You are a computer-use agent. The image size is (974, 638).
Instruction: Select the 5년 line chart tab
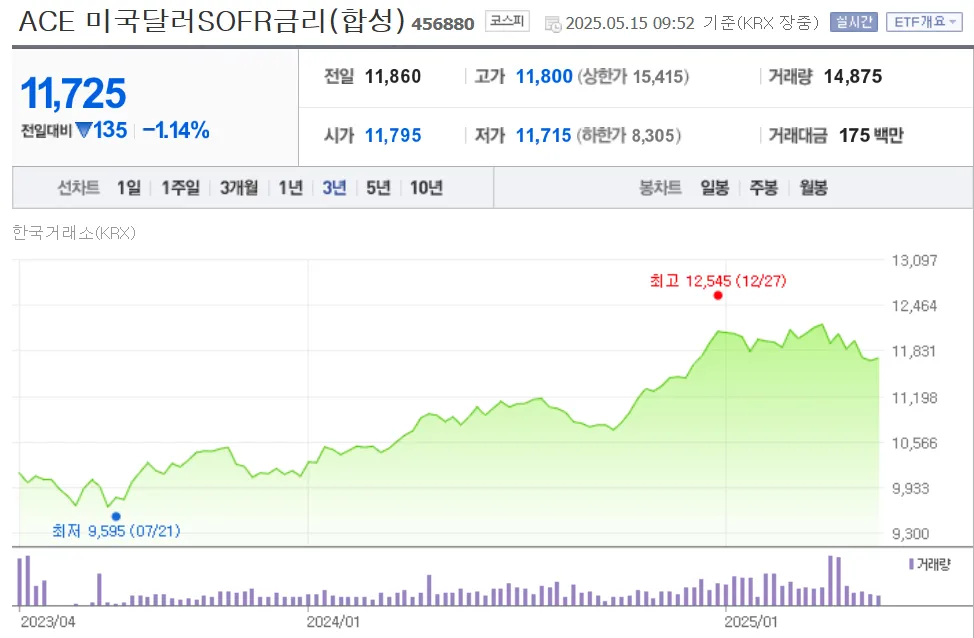[378, 188]
